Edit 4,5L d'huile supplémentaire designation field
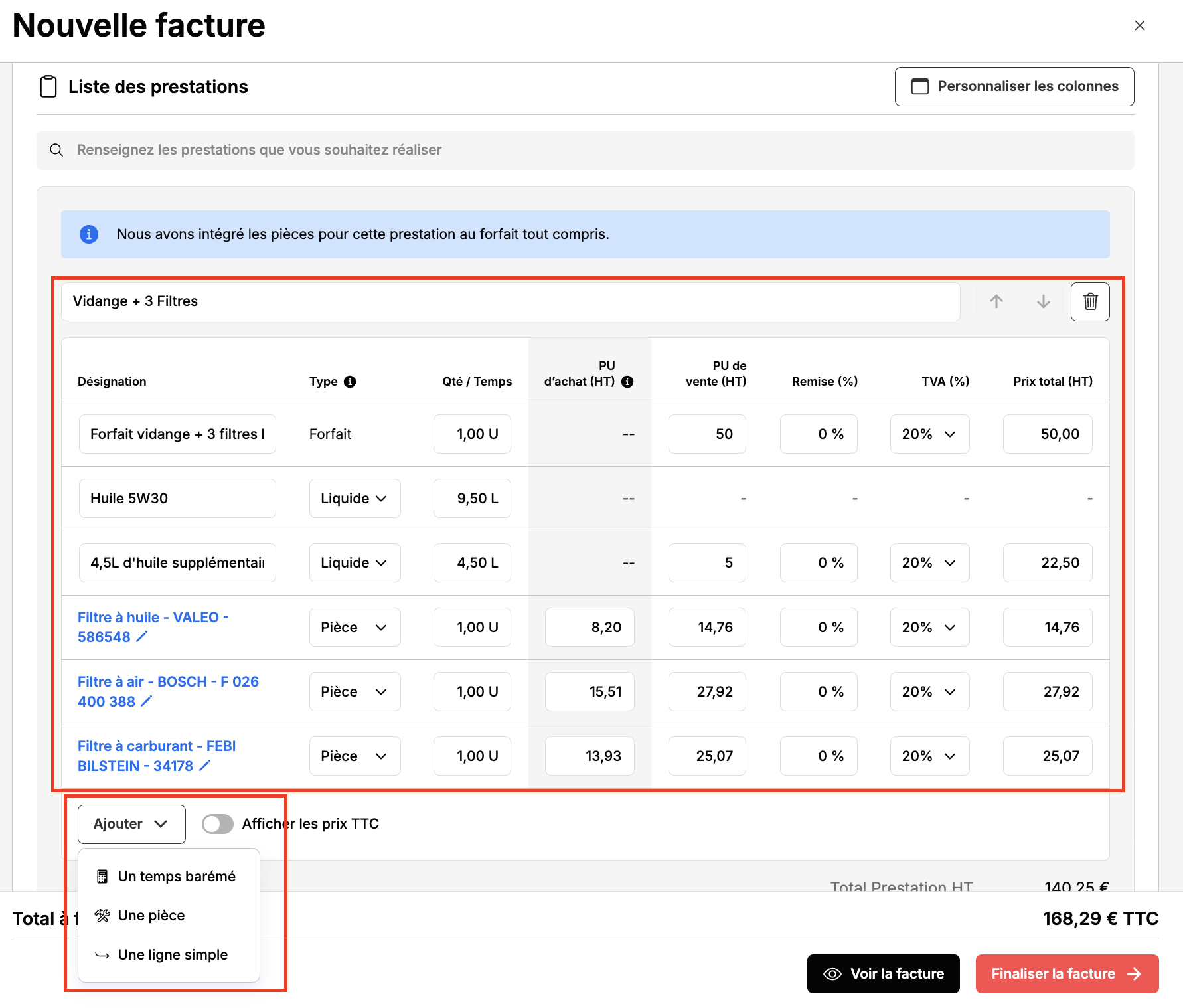Image resolution: width=1183 pixels, height=1008 pixels. pos(177,563)
